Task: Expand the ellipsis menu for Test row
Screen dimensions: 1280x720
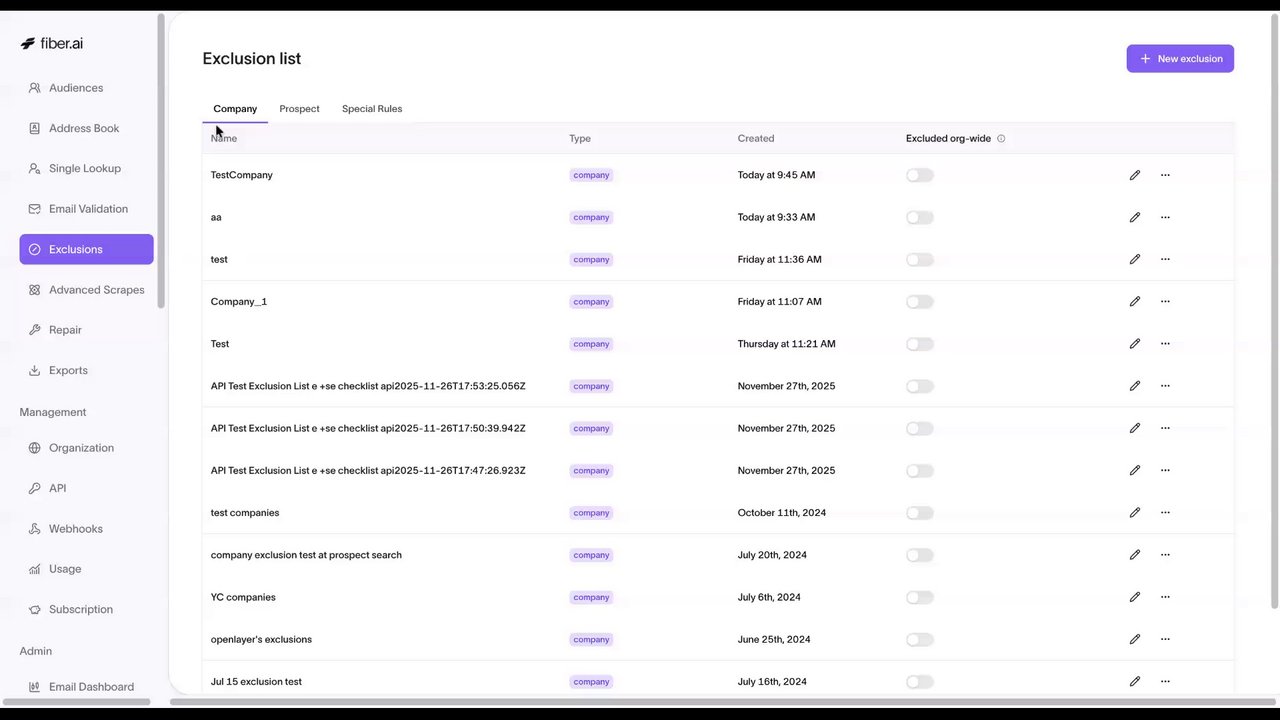Action: tap(1165, 344)
